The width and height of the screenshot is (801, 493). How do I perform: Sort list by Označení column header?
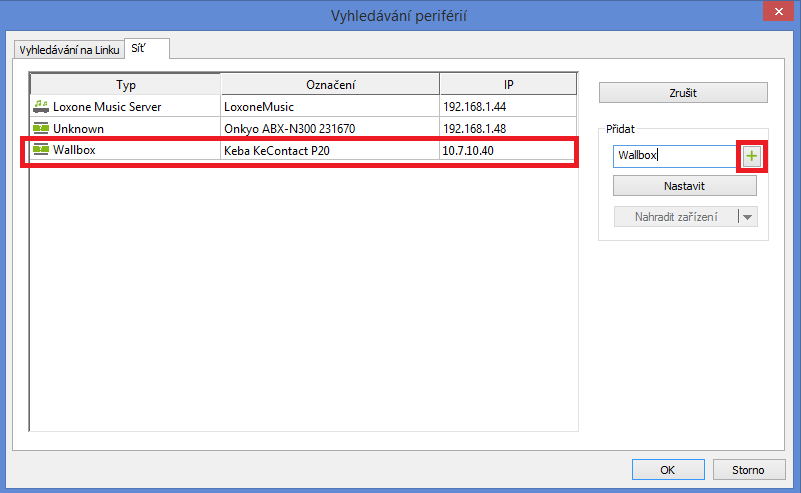[x=330, y=84]
